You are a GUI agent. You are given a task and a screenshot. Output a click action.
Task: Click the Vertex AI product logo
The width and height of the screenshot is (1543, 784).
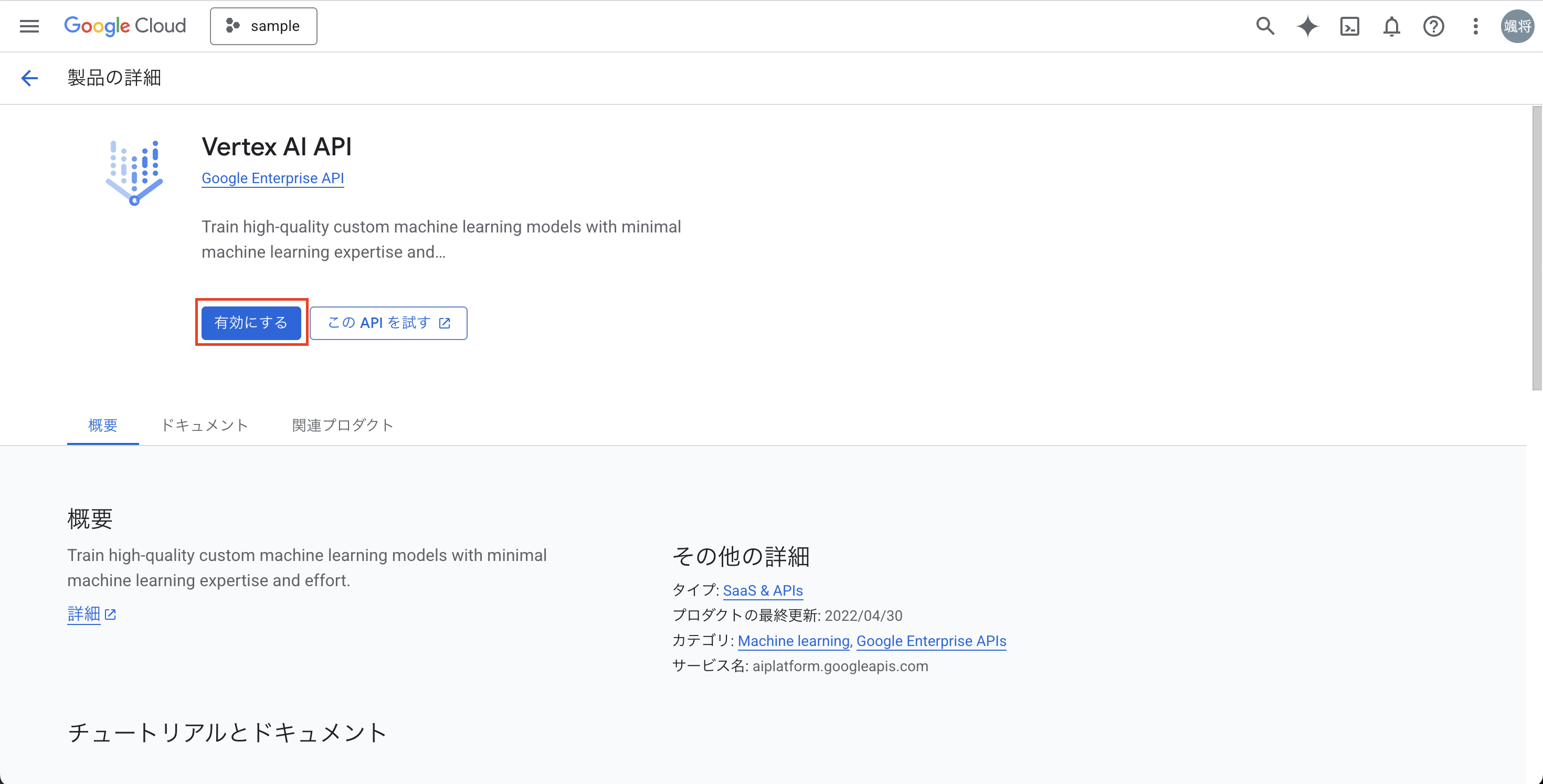tap(135, 173)
